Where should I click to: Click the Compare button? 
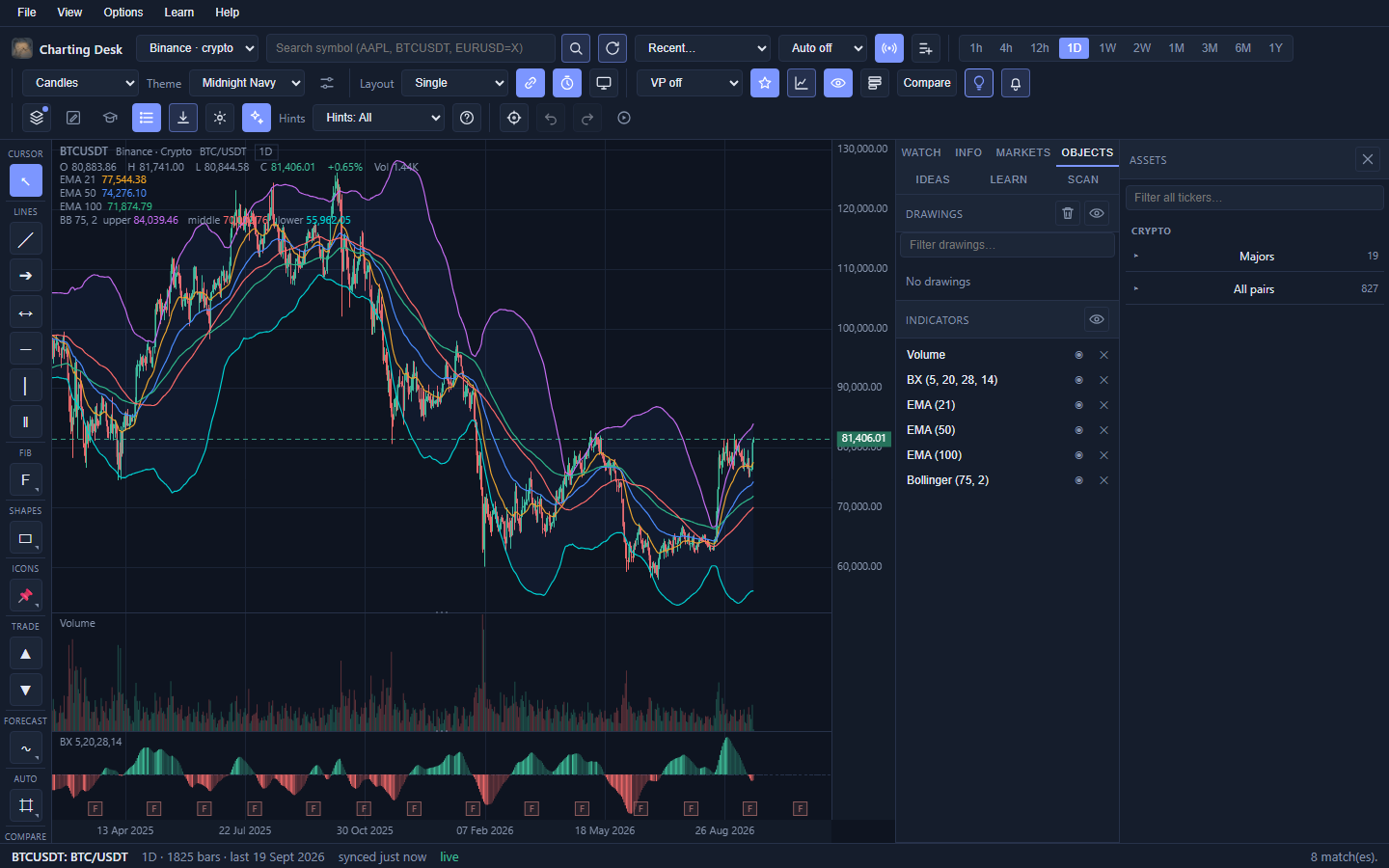click(x=927, y=83)
